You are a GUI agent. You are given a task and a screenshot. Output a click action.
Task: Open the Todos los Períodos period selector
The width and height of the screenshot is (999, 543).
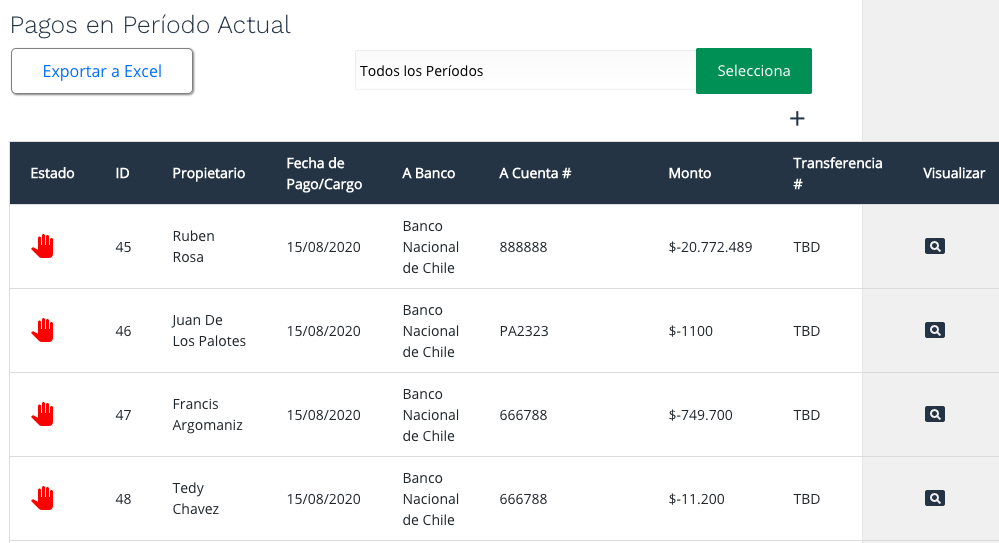point(525,71)
